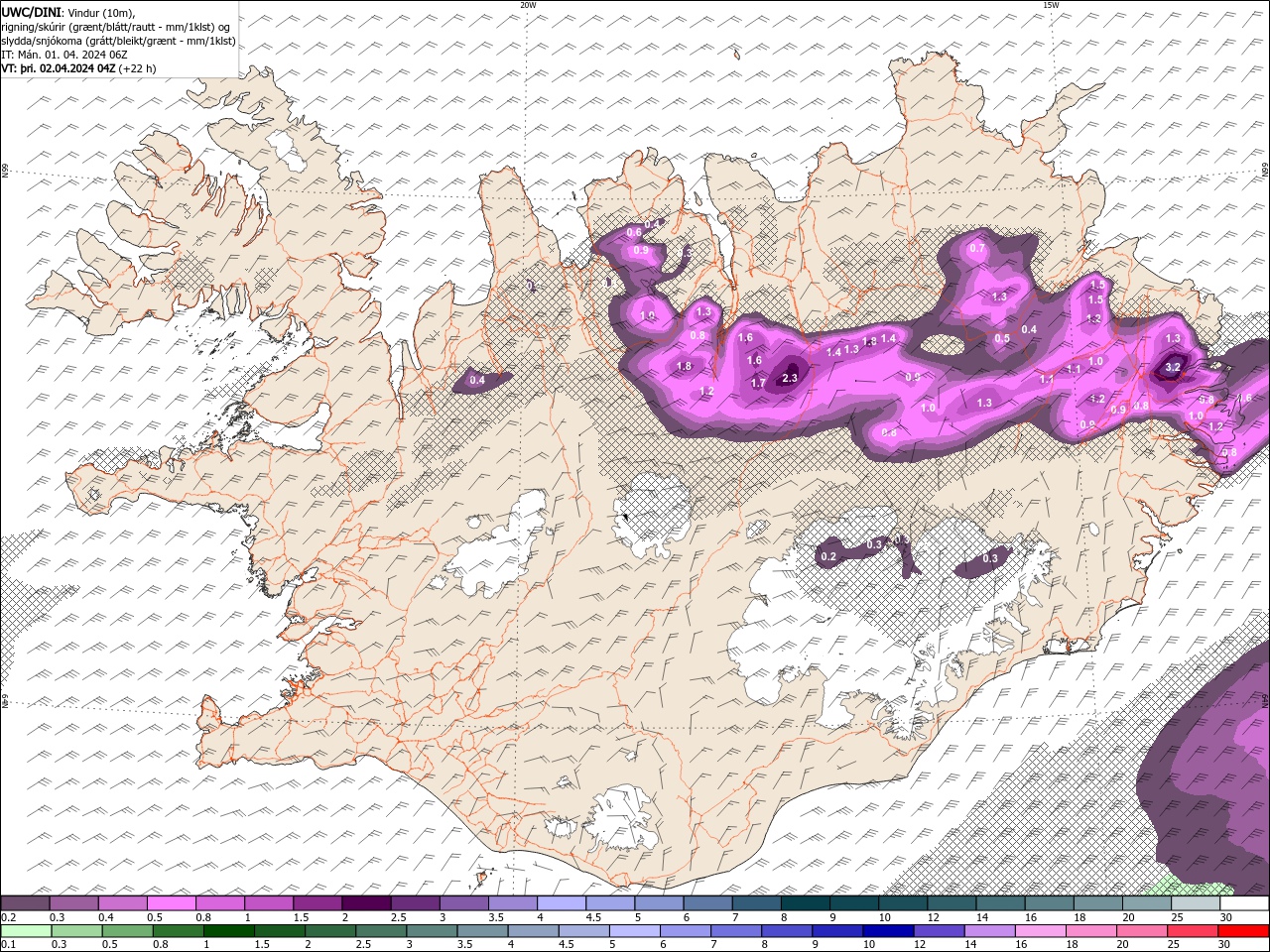
Task: Select the 1.7 value label on the map
Action: pyautogui.click(x=758, y=383)
